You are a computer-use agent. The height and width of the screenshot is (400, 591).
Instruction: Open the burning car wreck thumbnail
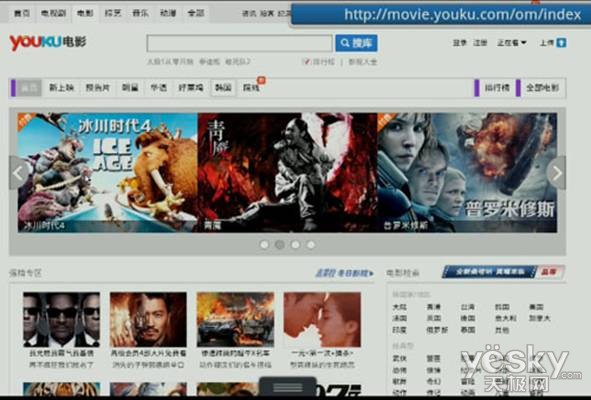tap(235, 319)
